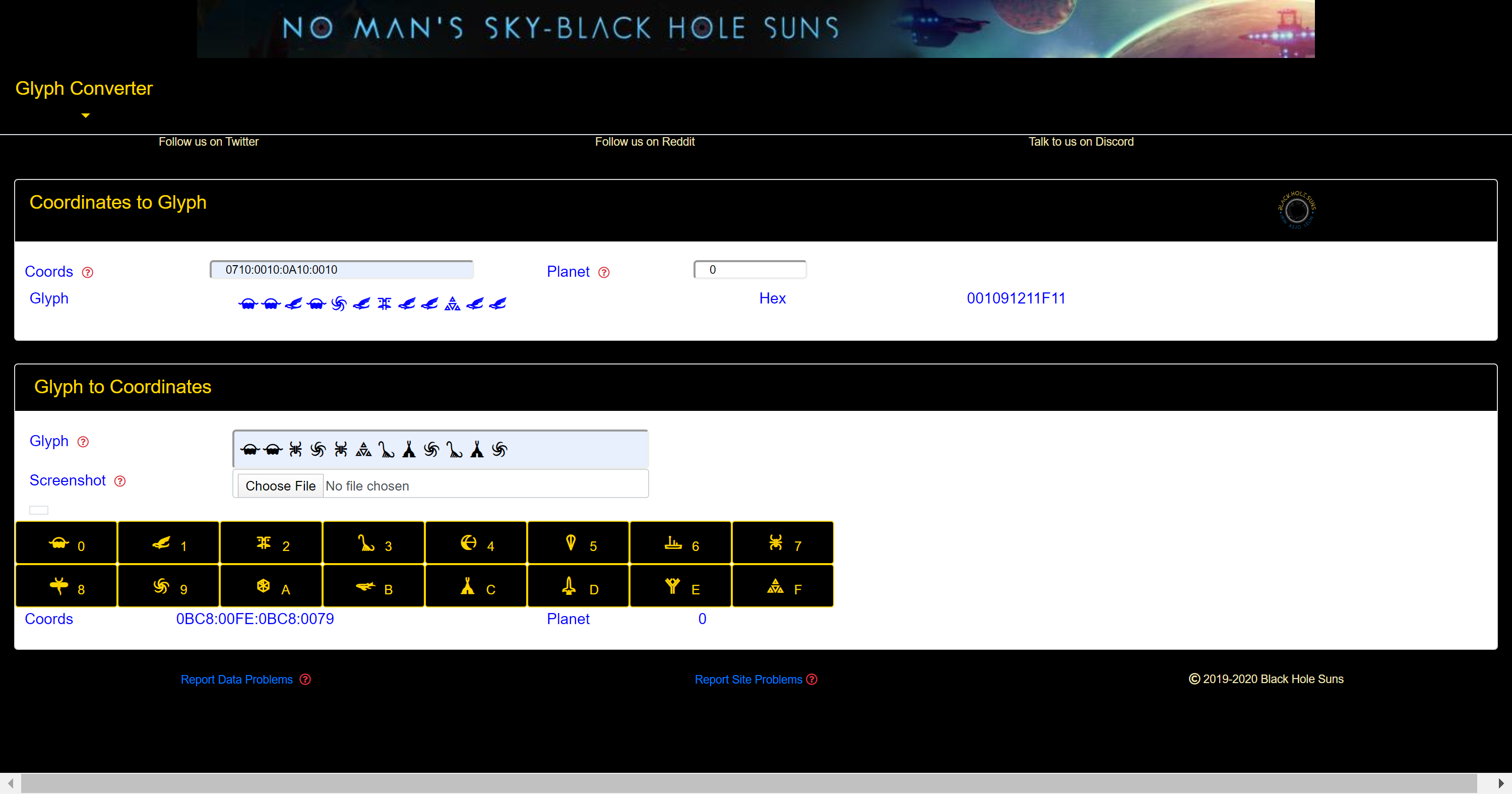Click the Planet number input box
The width and height of the screenshot is (1512, 794).
click(750, 270)
